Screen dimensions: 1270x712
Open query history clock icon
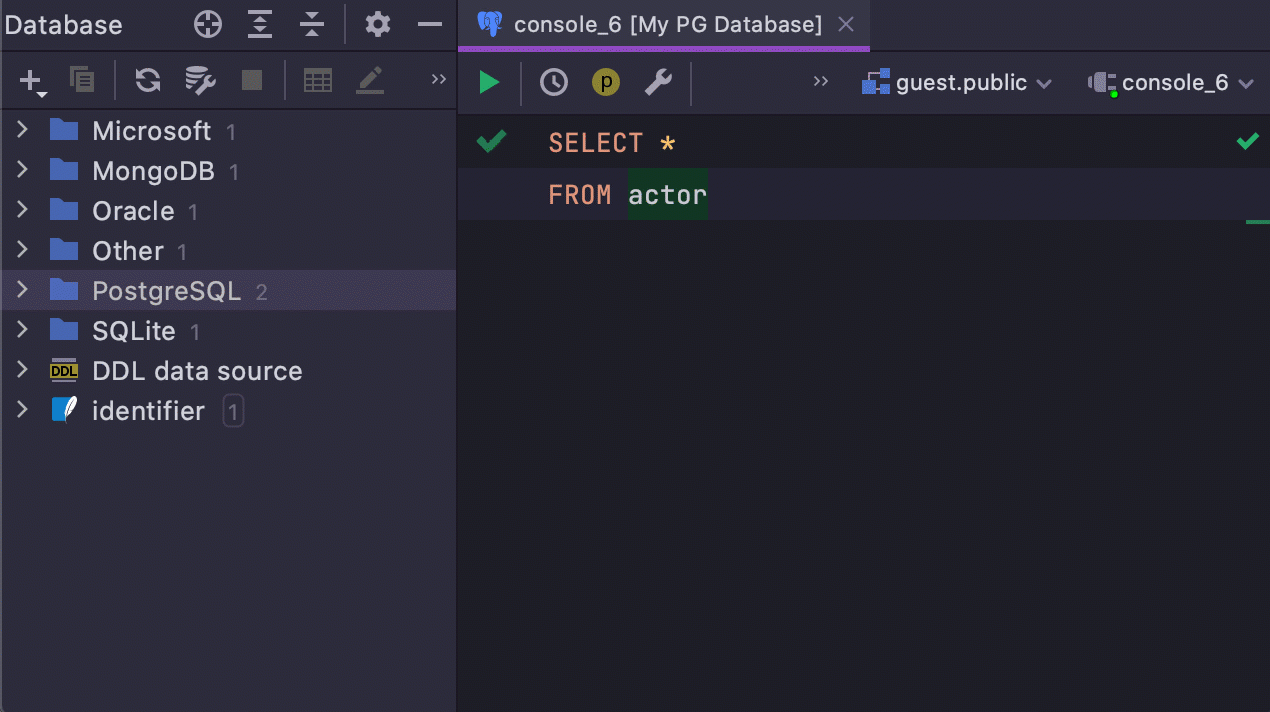click(x=554, y=82)
